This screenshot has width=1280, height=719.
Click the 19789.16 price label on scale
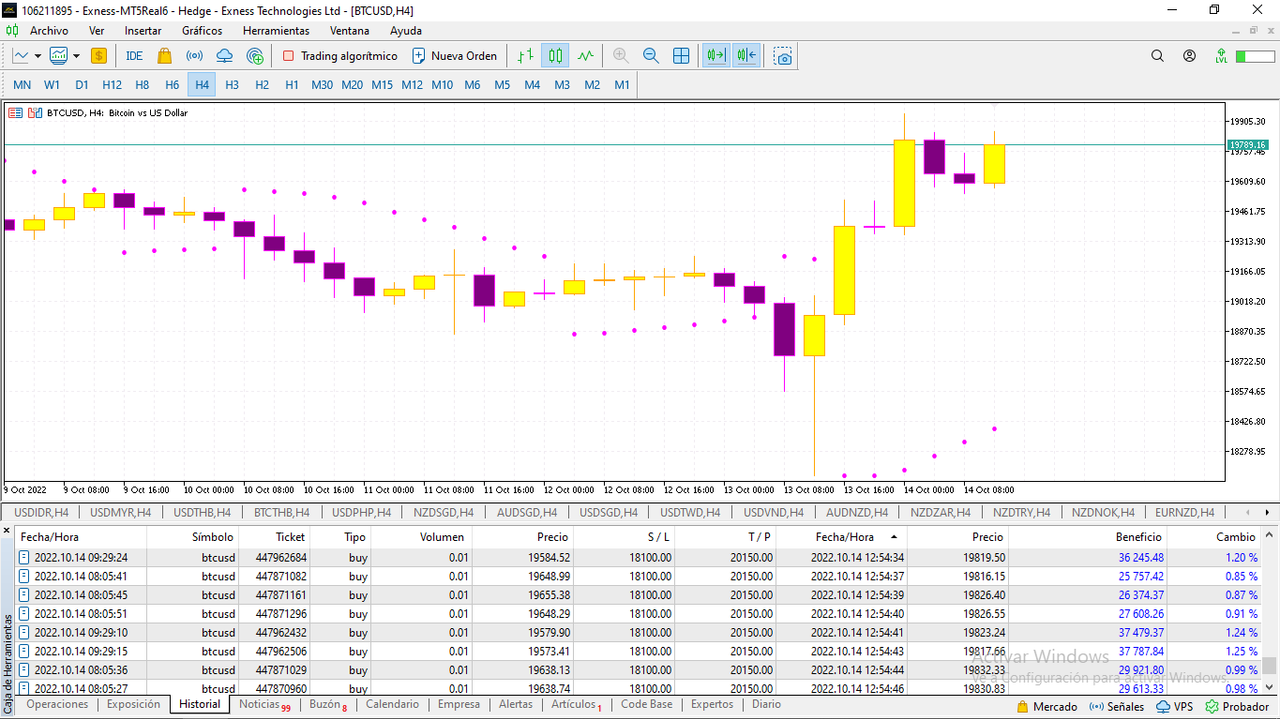(x=1248, y=145)
